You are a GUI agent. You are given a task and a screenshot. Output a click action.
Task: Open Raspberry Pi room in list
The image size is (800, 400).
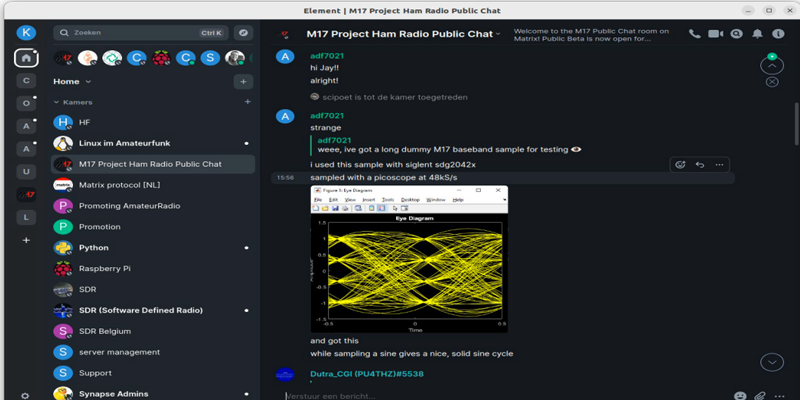point(153,268)
